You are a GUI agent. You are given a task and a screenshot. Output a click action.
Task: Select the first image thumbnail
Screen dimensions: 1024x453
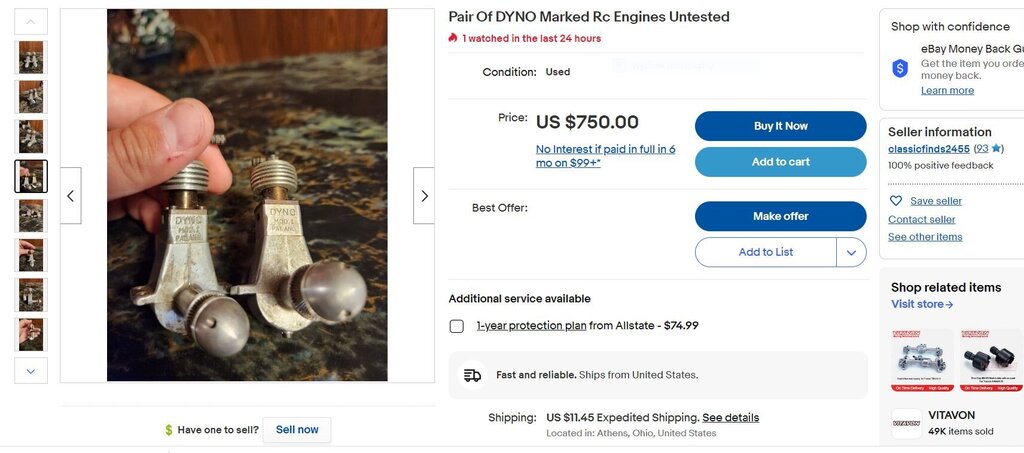tap(31, 57)
